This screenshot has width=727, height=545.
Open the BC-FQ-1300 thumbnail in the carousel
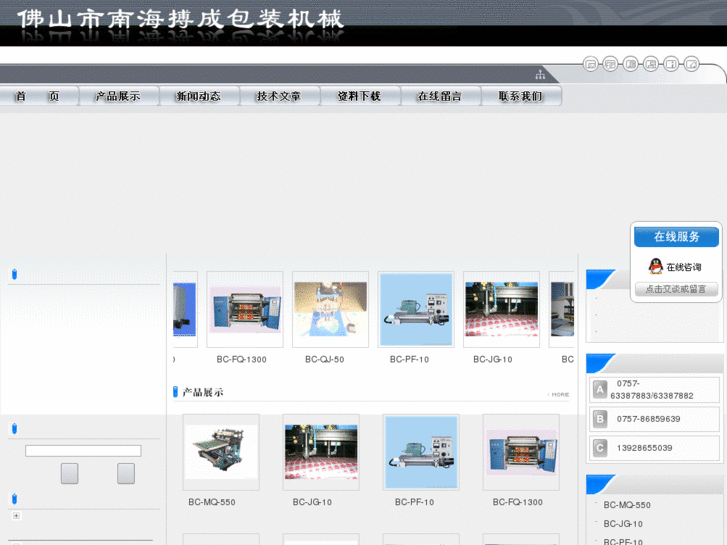[245, 309]
